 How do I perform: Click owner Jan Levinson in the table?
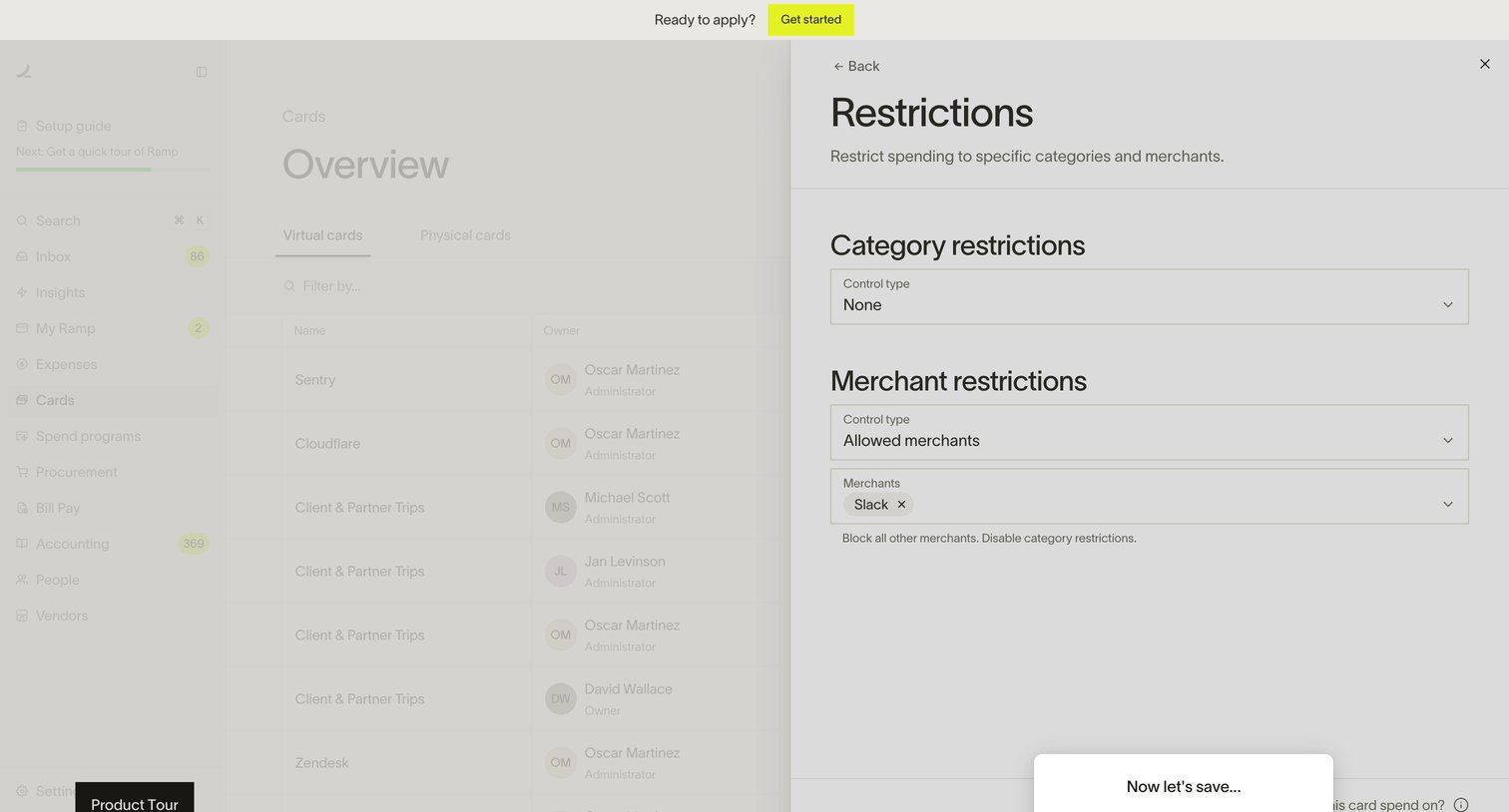(625, 562)
